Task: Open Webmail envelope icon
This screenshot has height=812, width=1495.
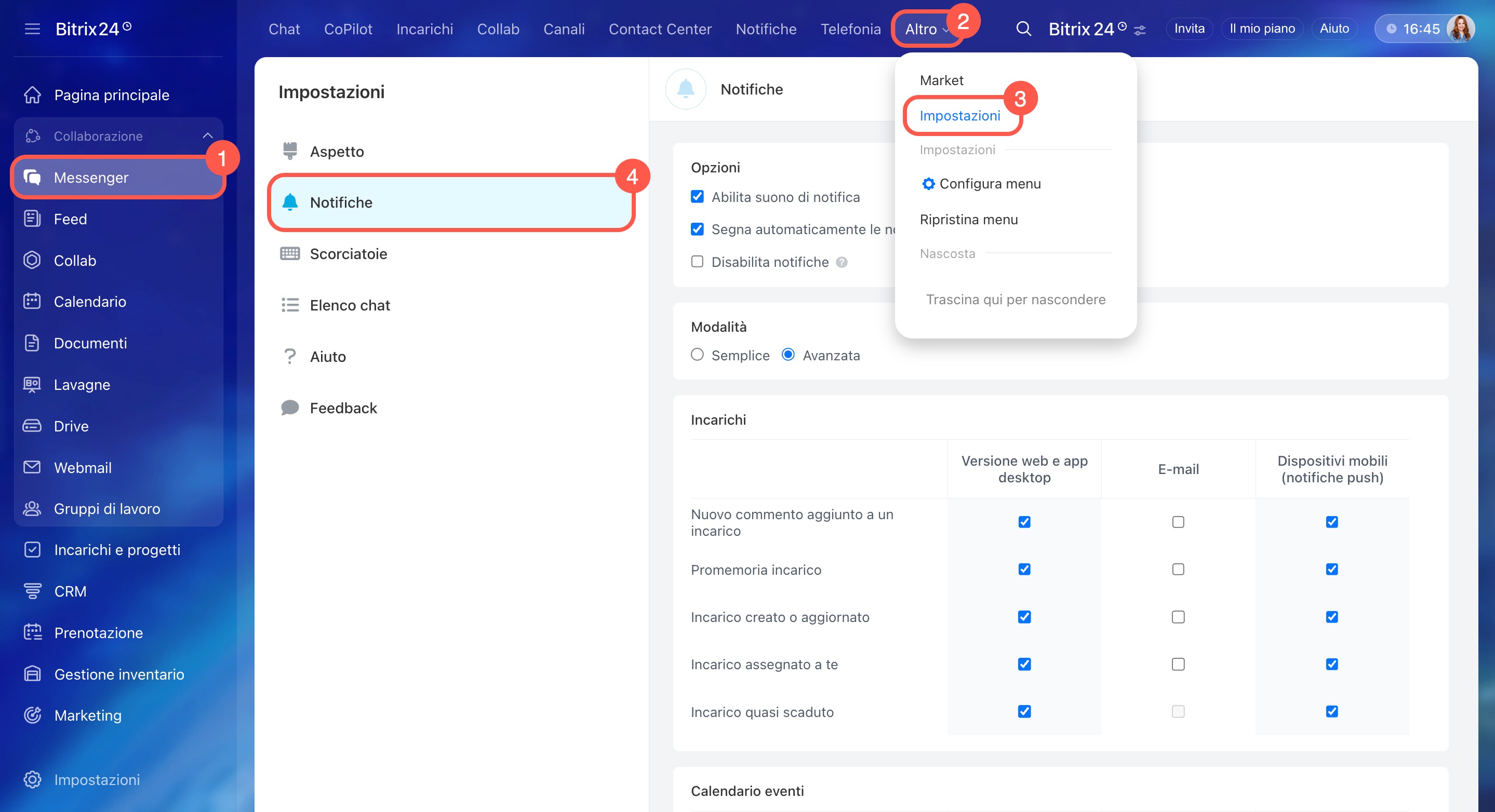Action: coord(32,467)
